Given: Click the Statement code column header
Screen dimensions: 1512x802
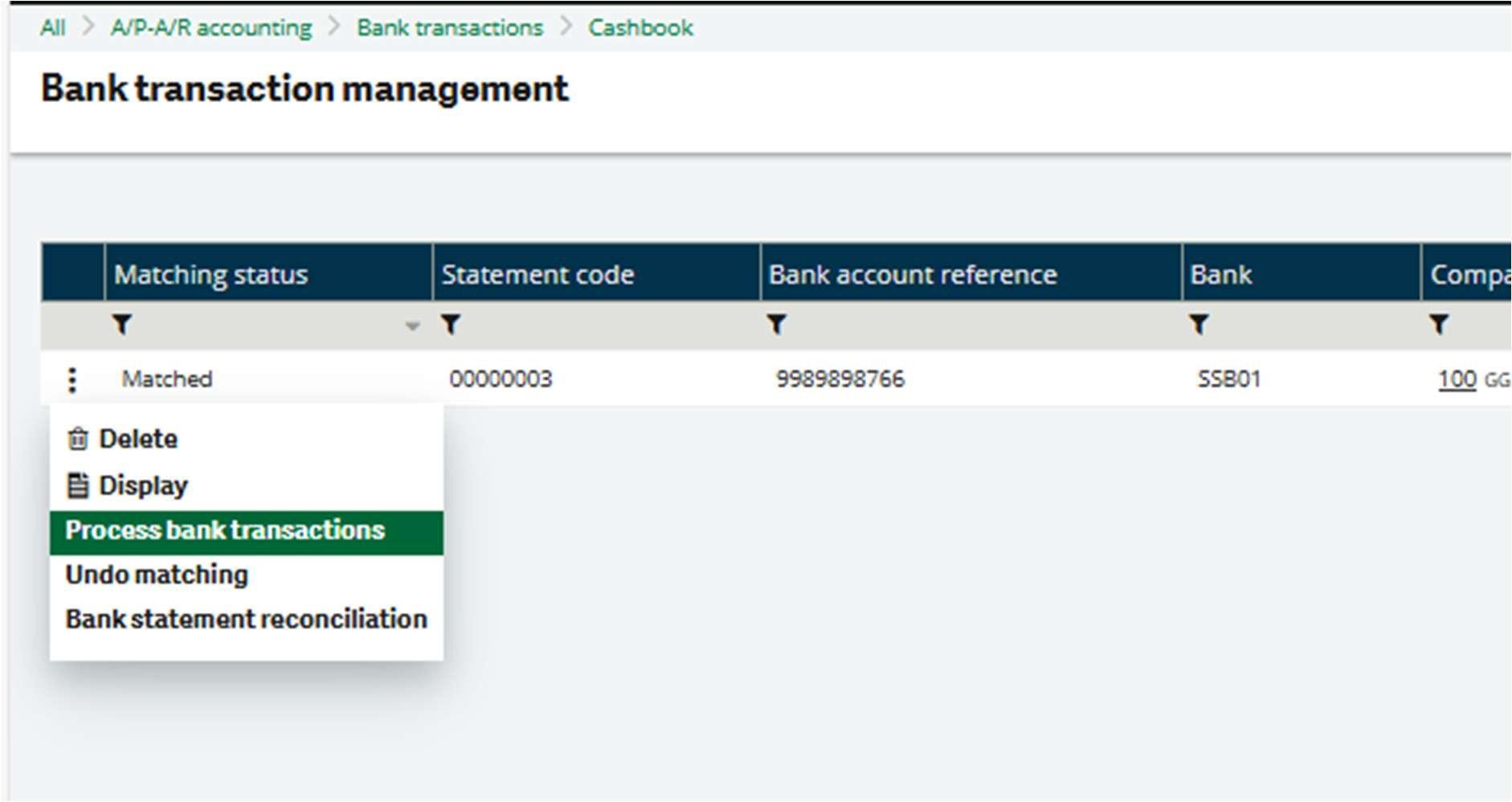Looking at the screenshot, I should [537, 275].
